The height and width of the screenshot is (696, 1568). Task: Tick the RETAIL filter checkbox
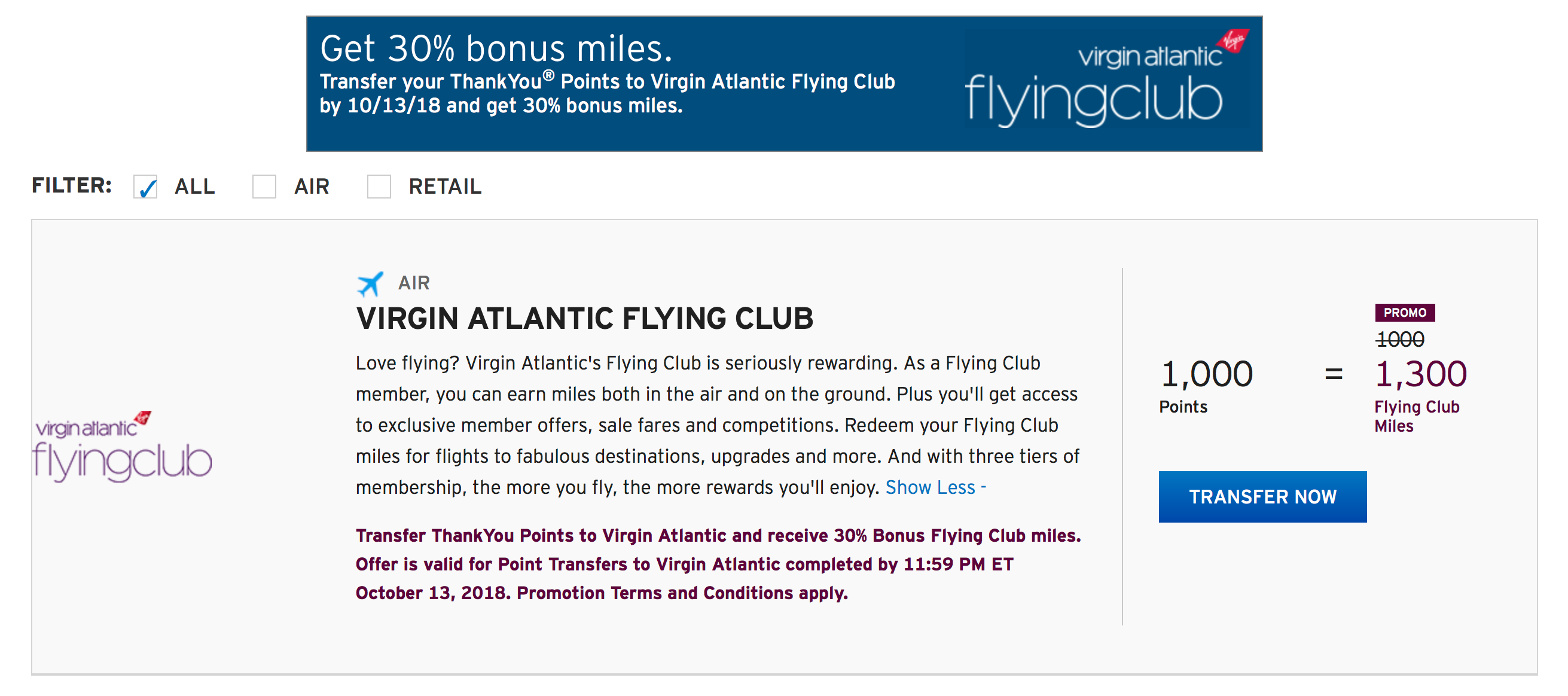[x=379, y=187]
